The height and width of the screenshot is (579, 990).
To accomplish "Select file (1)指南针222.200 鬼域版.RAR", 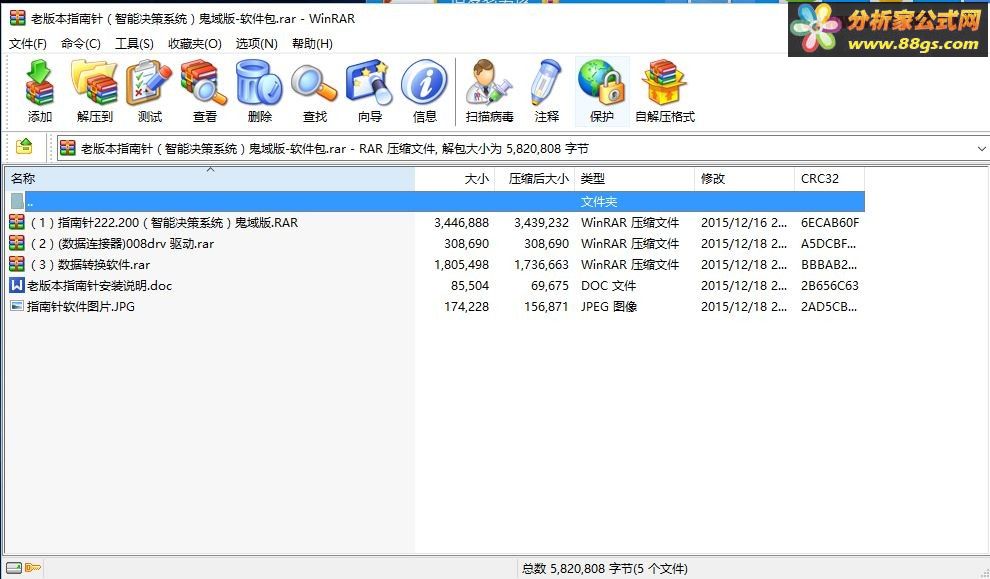I will [164, 222].
